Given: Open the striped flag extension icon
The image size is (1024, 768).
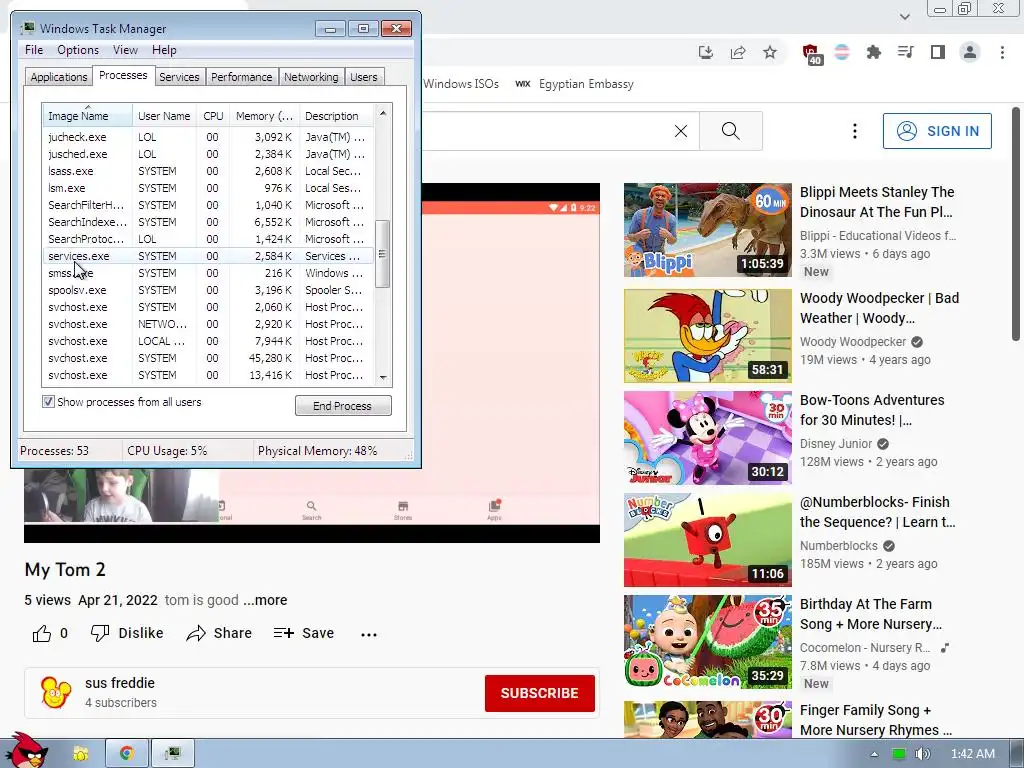Looking at the screenshot, I should pyautogui.click(x=842, y=52).
